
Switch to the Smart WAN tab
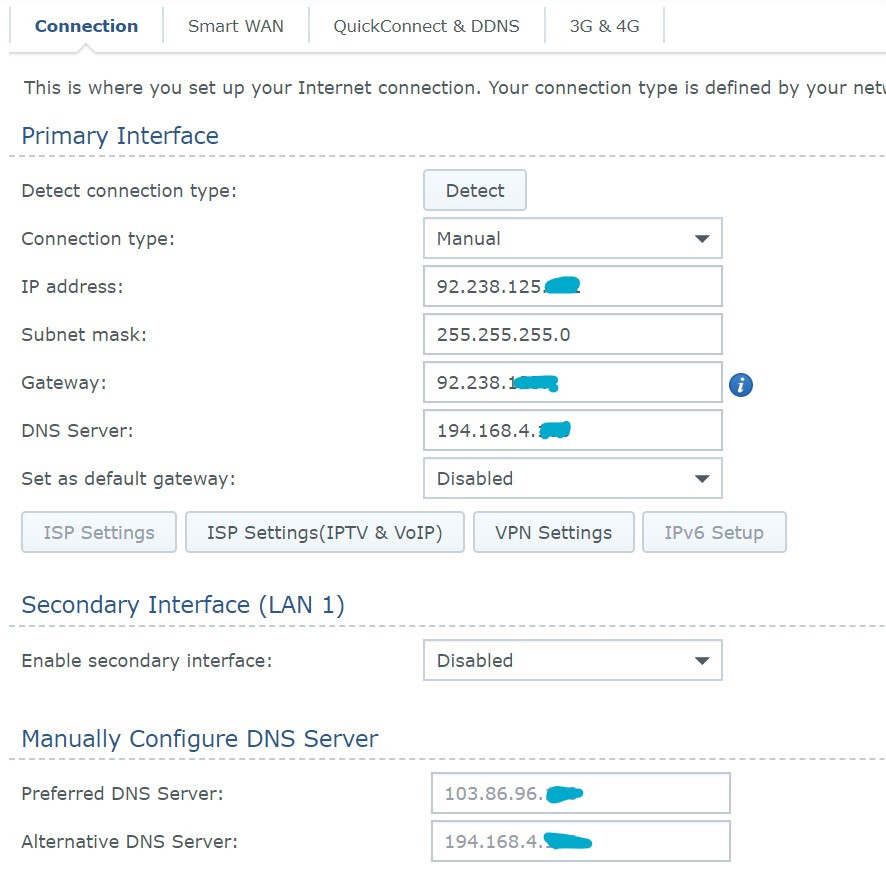234,26
